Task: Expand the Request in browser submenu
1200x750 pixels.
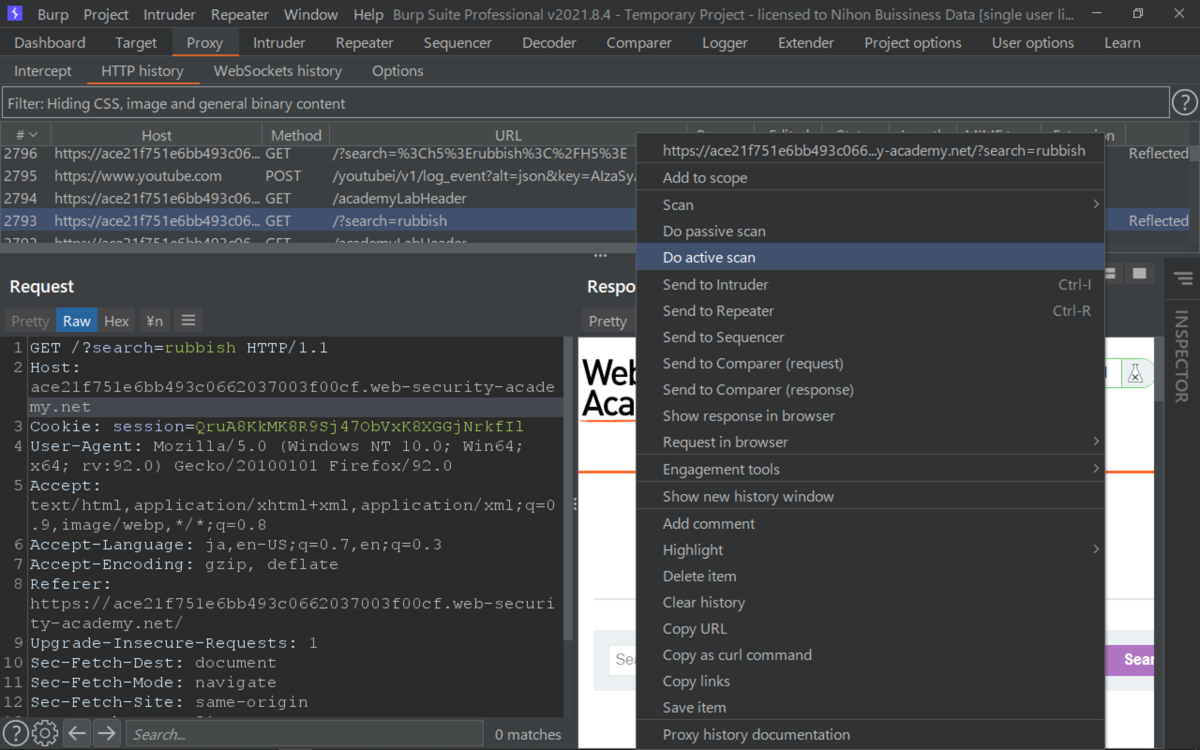Action: [x=1095, y=441]
